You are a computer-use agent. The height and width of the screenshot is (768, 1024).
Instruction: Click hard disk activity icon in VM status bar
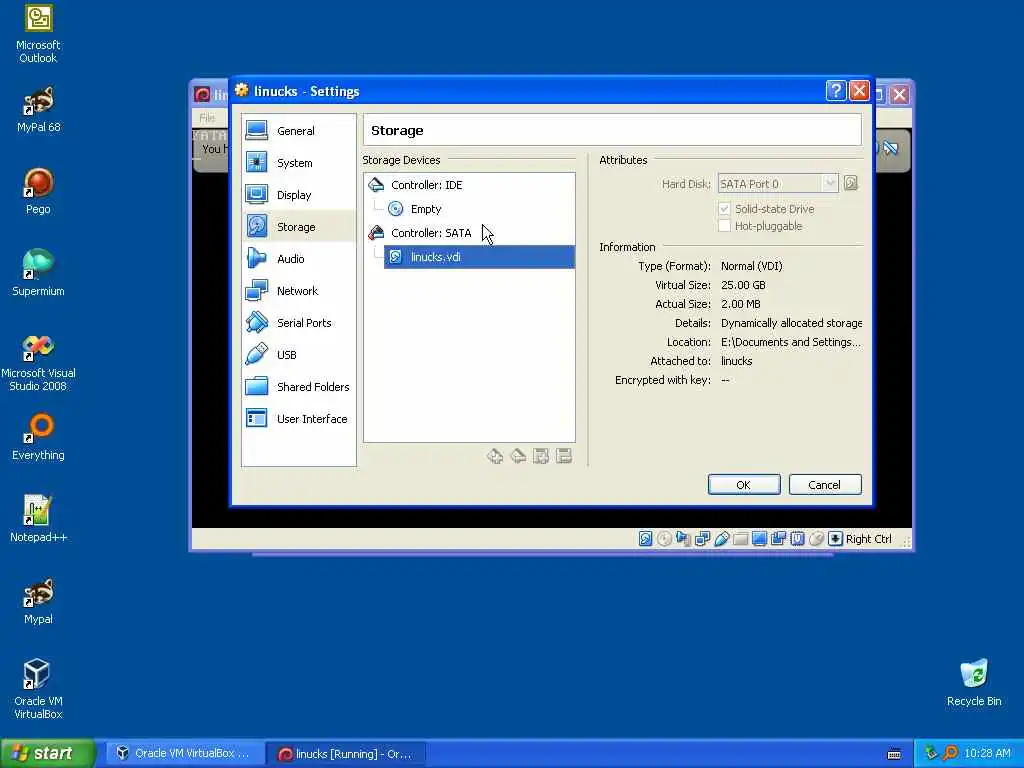(645, 539)
